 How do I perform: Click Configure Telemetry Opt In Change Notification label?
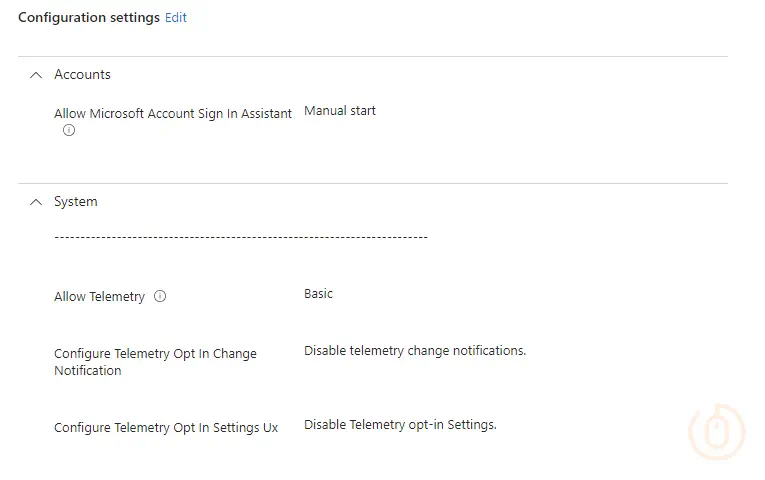pos(155,362)
